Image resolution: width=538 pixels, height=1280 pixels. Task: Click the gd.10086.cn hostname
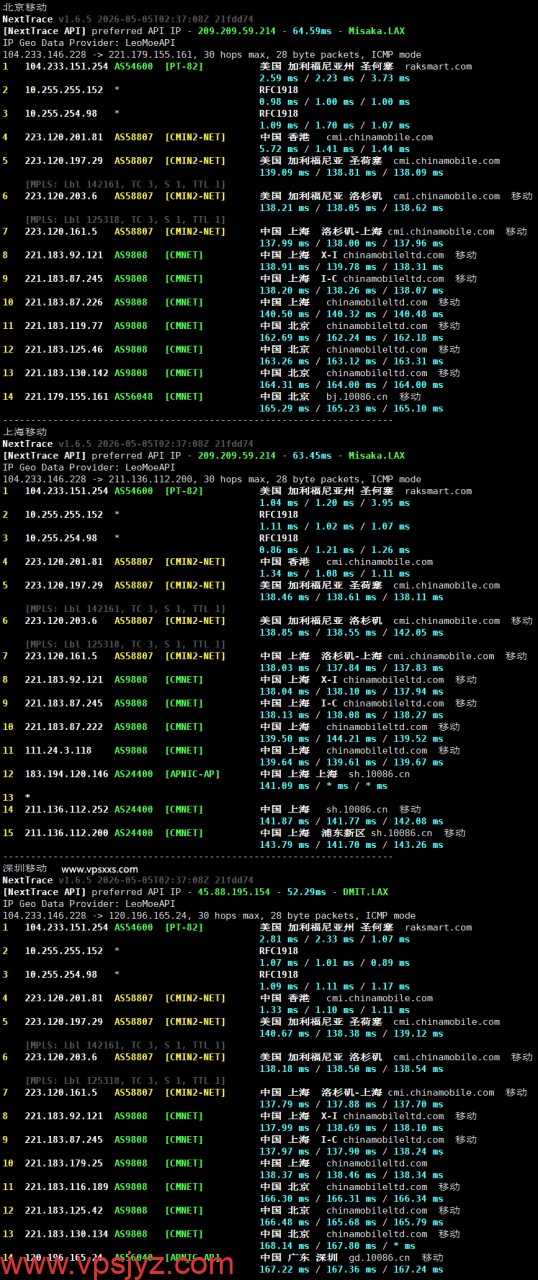pos(381,1257)
